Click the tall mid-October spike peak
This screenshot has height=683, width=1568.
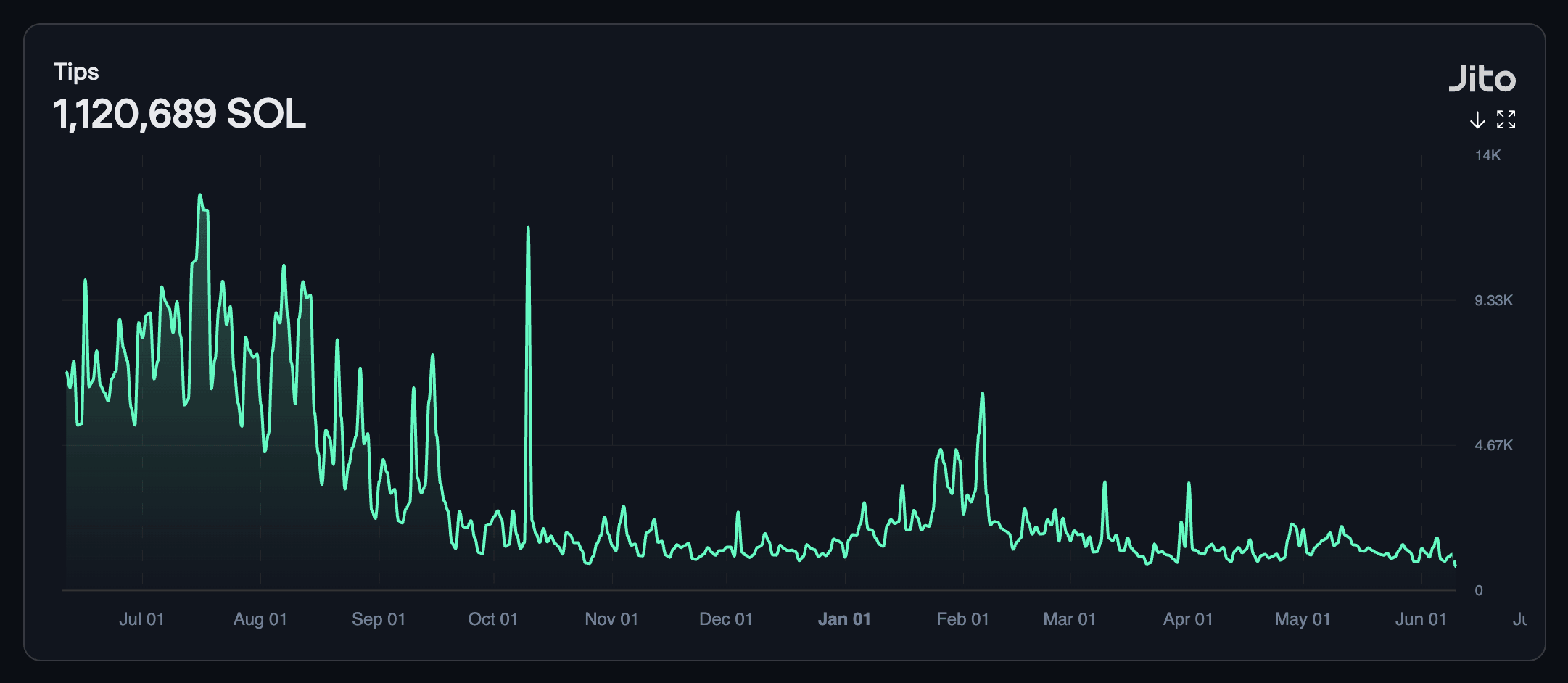click(x=528, y=228)
